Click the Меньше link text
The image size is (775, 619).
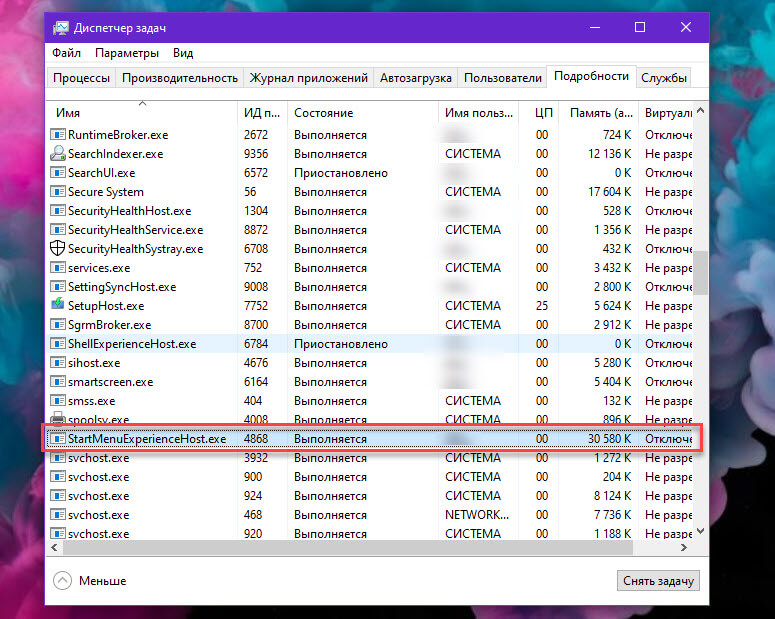[x=102, y=581]
